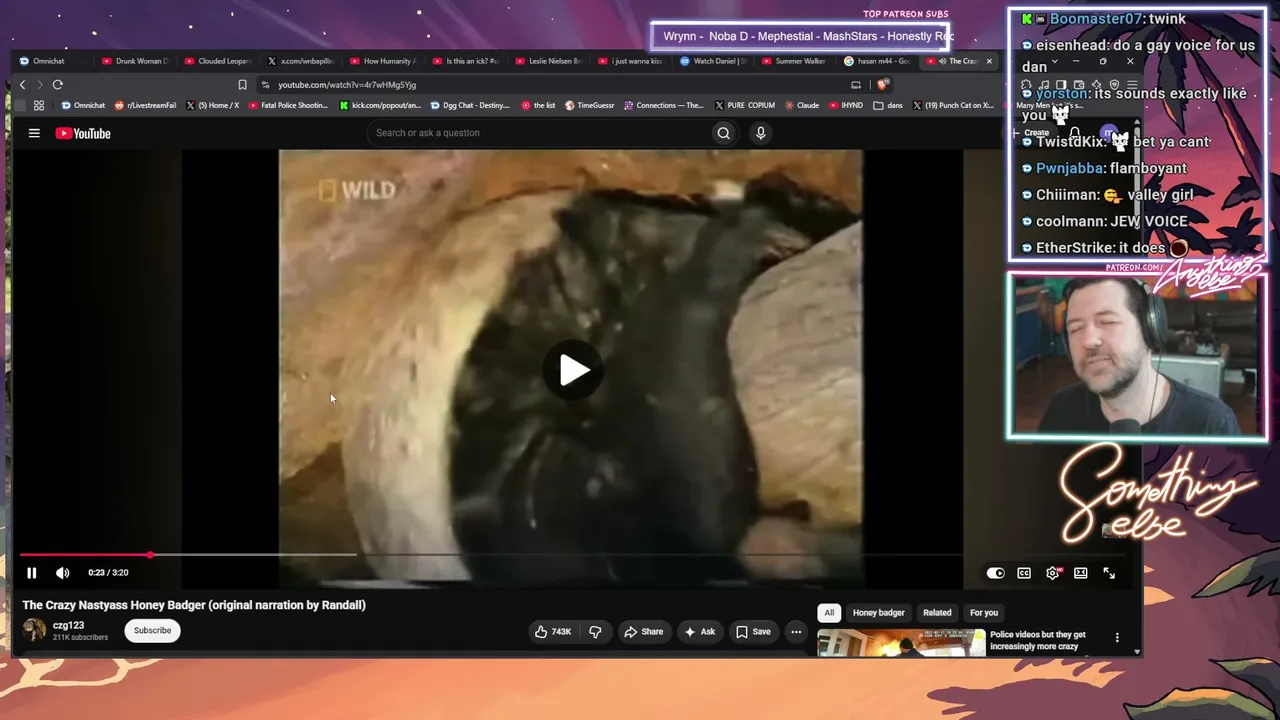Open the IHYND bookmark
The width and height of the screenshot is (1280, 720).
coord(845,105)
